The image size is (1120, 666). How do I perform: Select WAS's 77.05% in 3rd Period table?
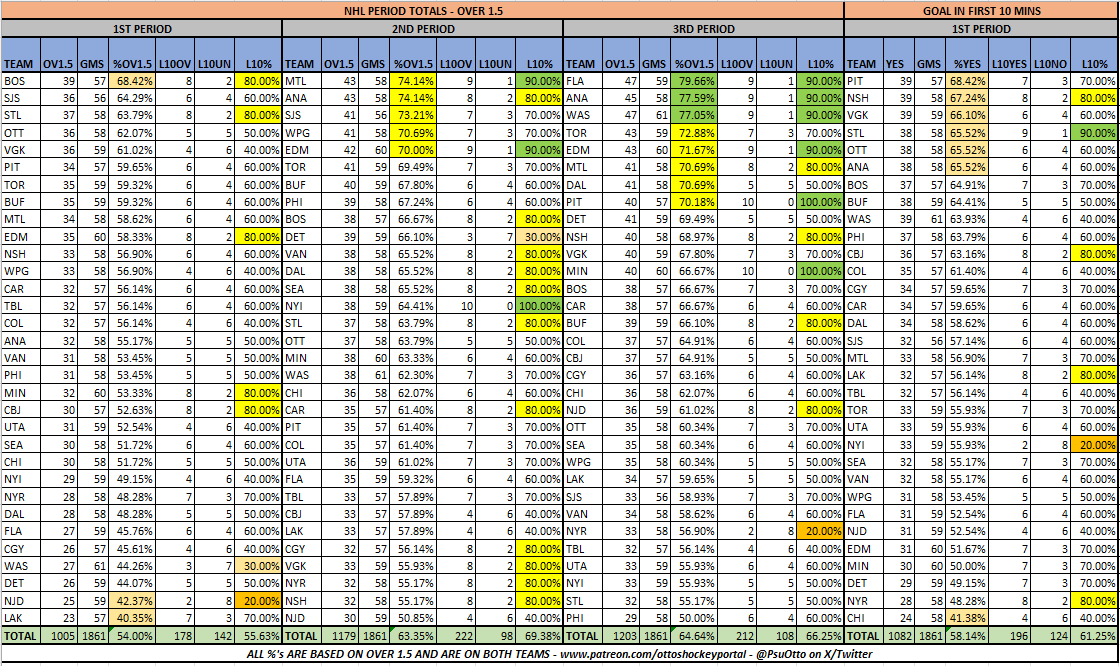click(x=694, y=115)
